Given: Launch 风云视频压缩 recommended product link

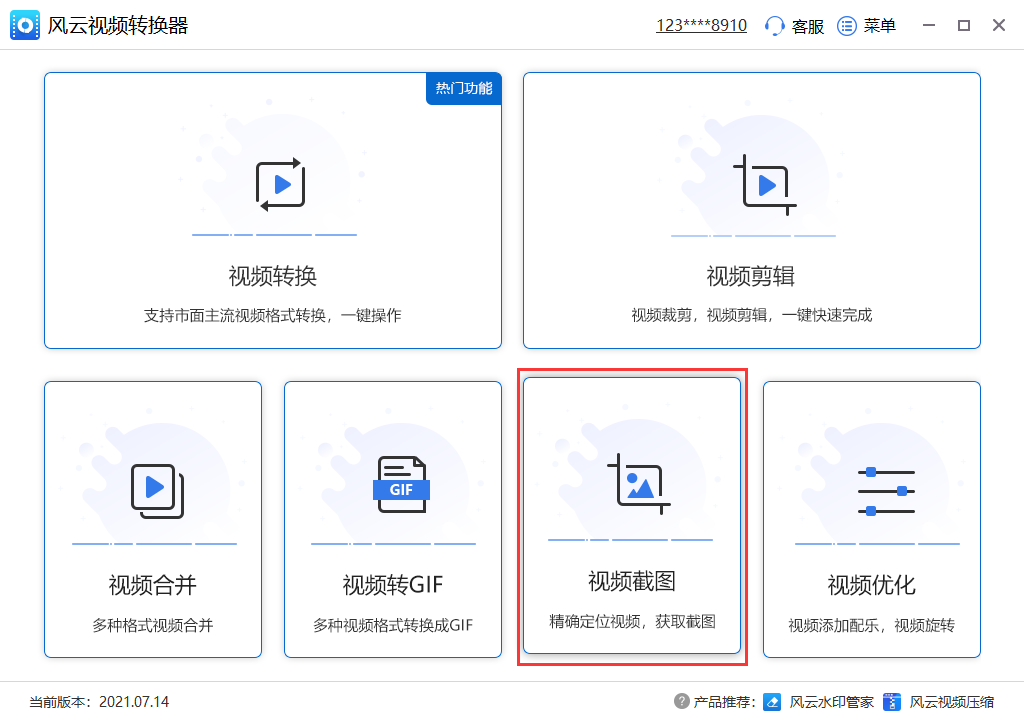Looking at the screenshot, I should pos(952,702).
